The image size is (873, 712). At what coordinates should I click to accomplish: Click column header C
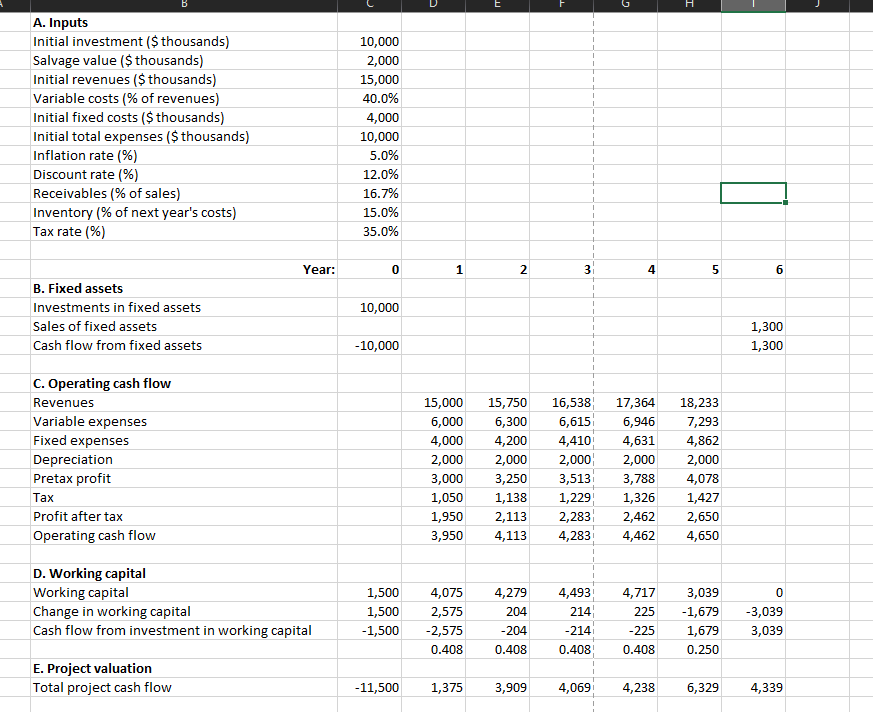click(370, 5)
